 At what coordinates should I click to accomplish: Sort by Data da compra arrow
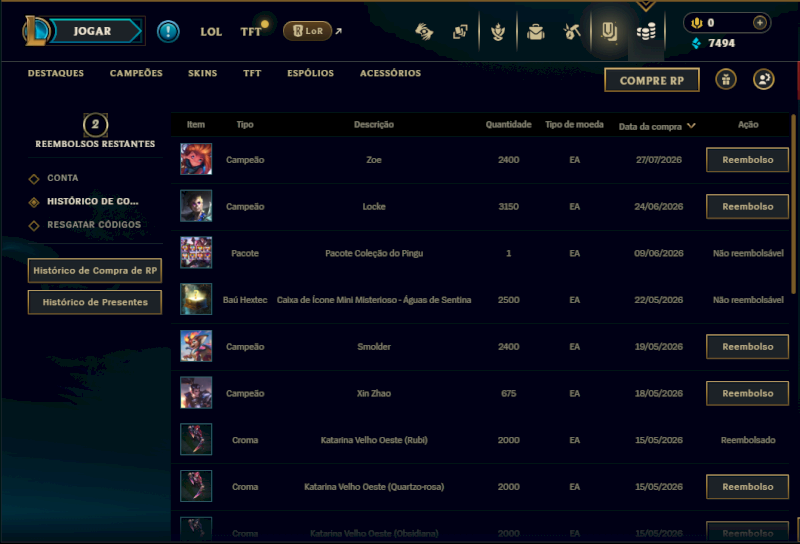click(691, 126)
